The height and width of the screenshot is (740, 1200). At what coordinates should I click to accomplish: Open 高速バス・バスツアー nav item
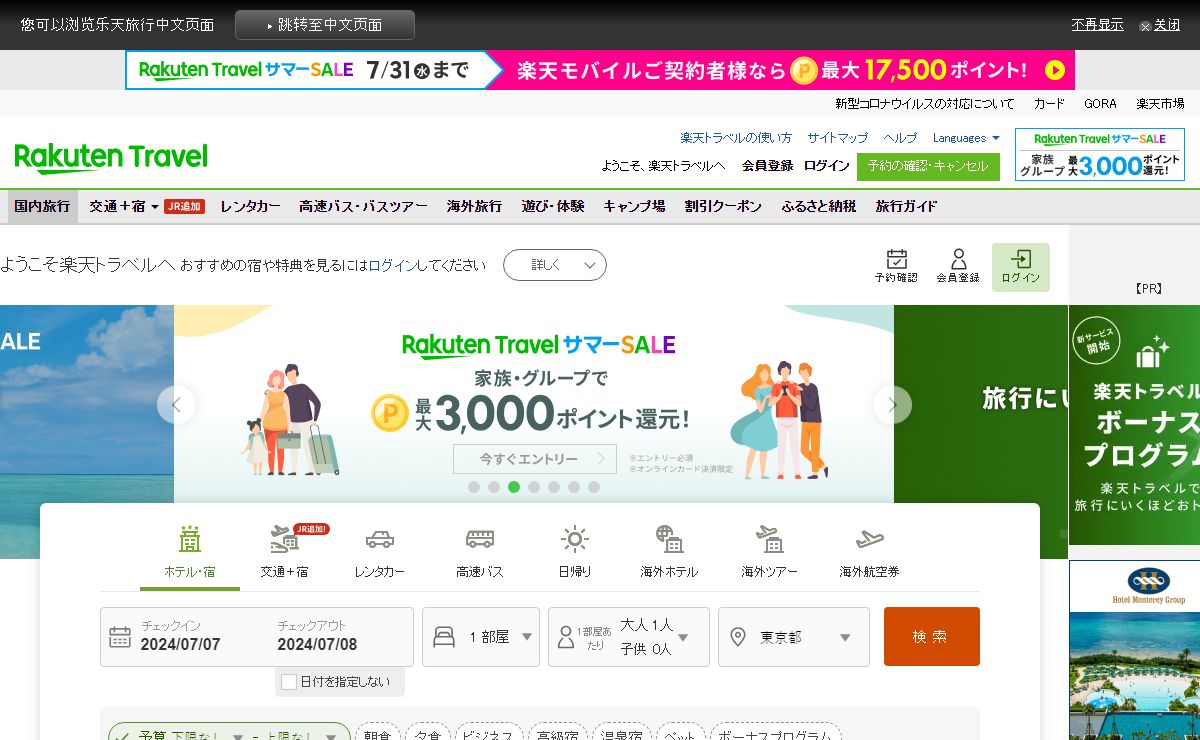coord(363,207)
